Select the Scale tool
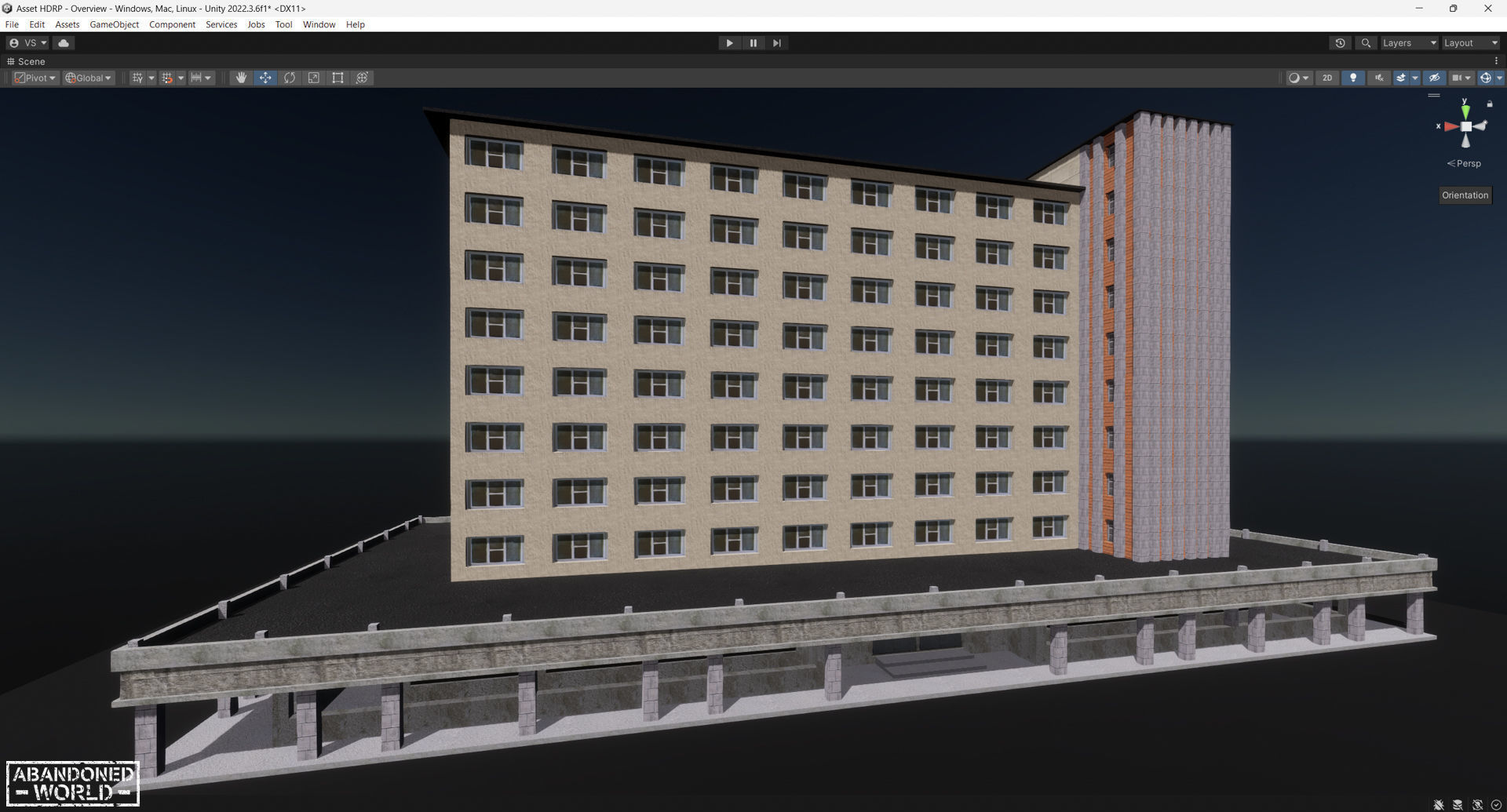This screenshot has height=812, width=1507. click(x=314, y=78)
